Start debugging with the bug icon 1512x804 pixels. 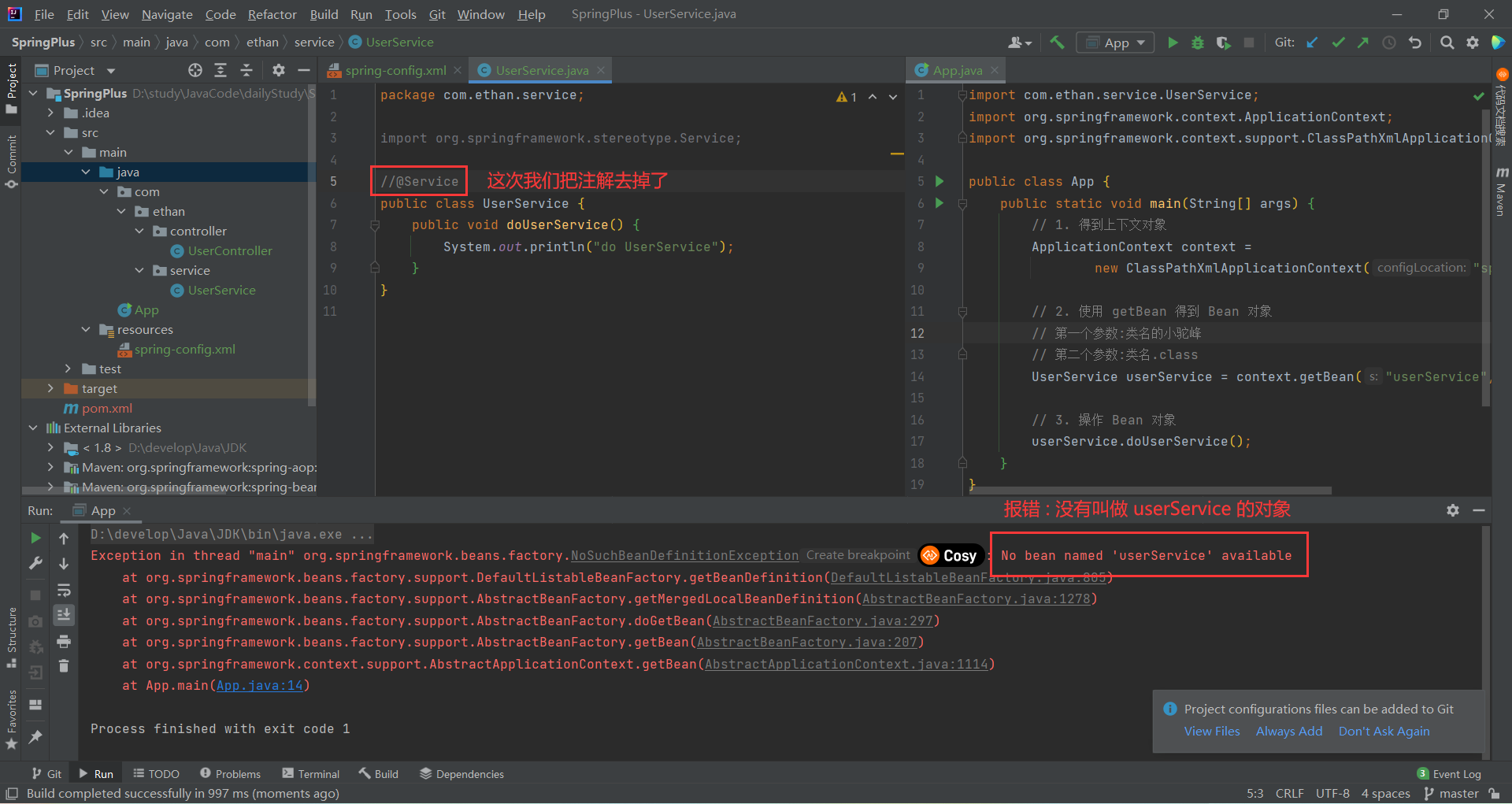pyautogui.click(x=1198, y=43)
